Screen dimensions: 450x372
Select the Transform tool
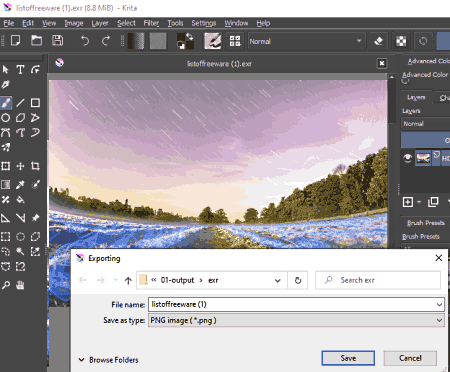point(5,166)
